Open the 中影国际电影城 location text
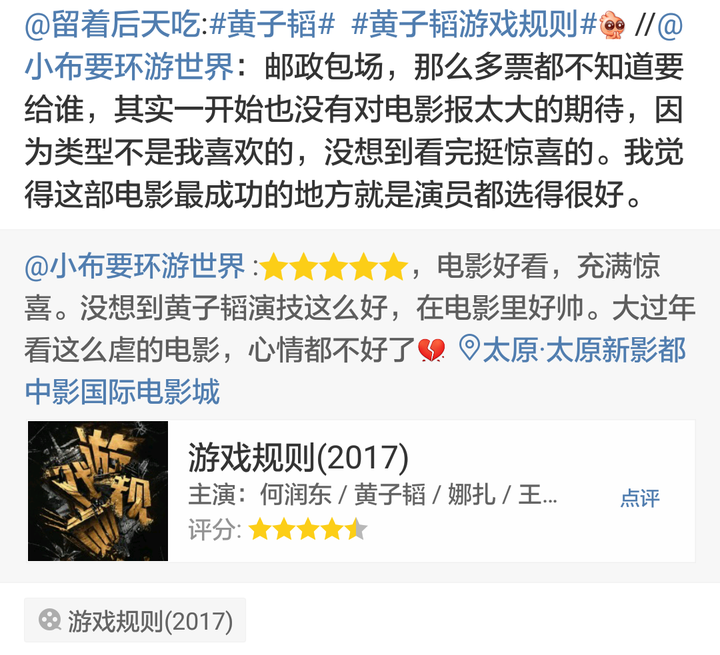 tap(122, 392)
